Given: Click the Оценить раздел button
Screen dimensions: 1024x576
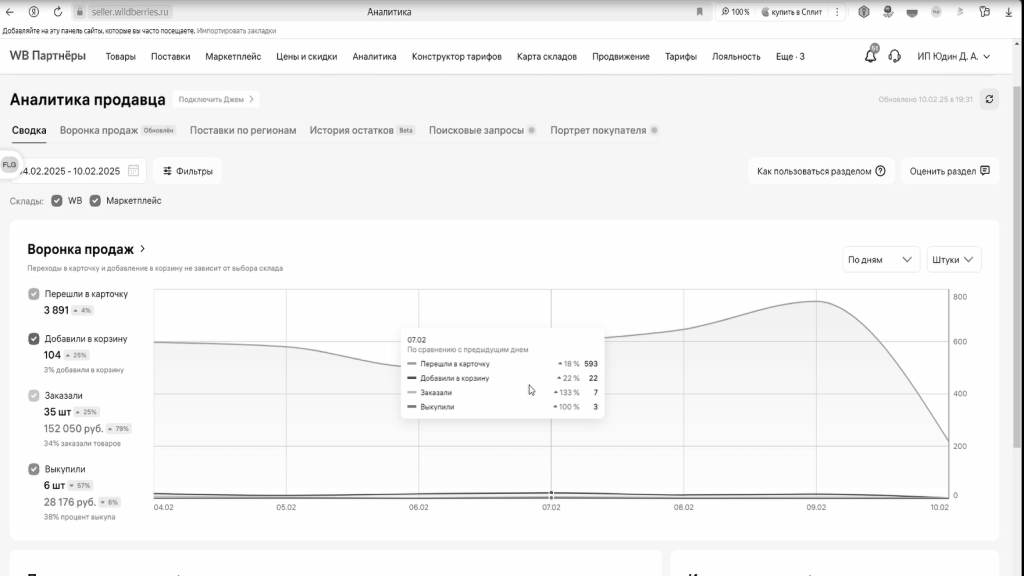Looking at the screenshot, I should [x=950, y=171].
